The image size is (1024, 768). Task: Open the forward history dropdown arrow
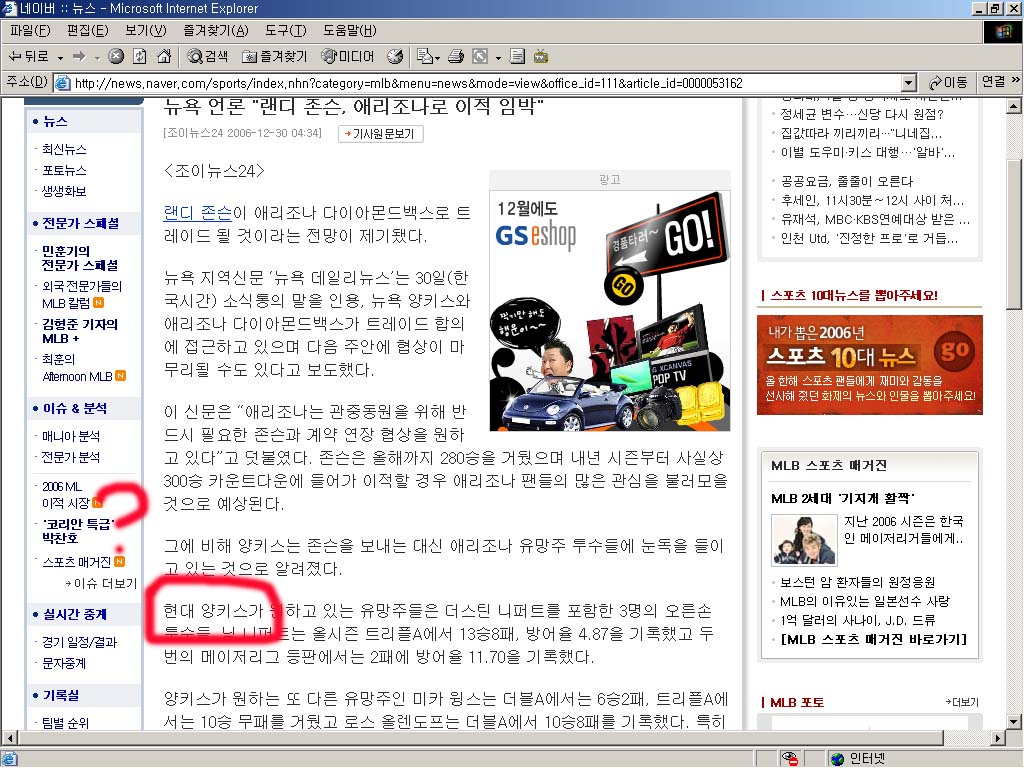97,57
